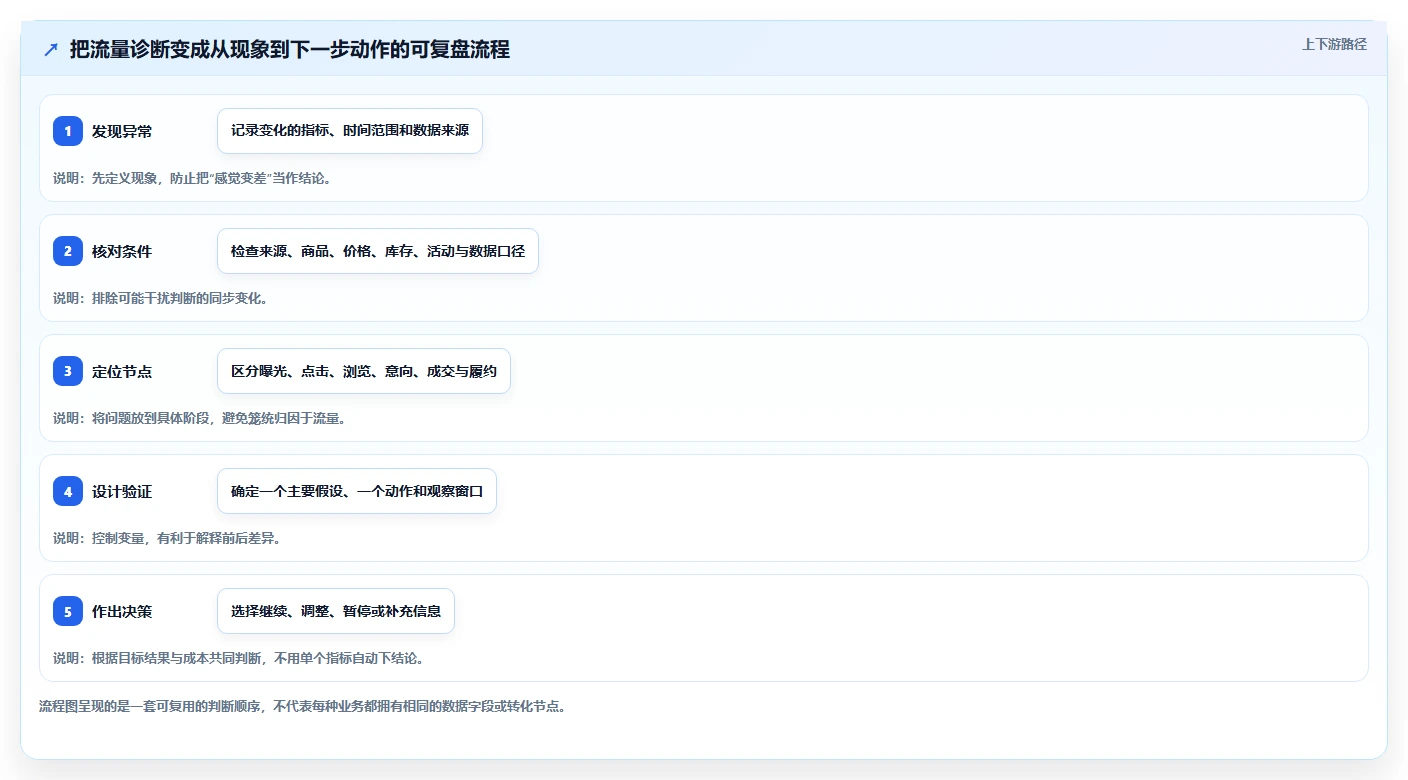
Task: Click the note 根据目标结果与成本共同判断
Action: [238, 658]
